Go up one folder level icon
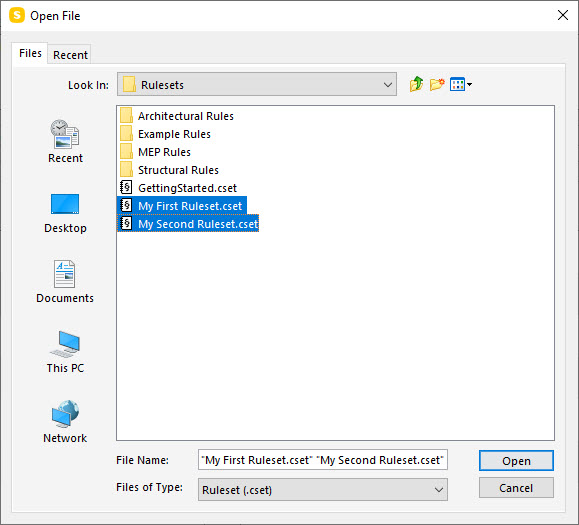 pos(416,84)
